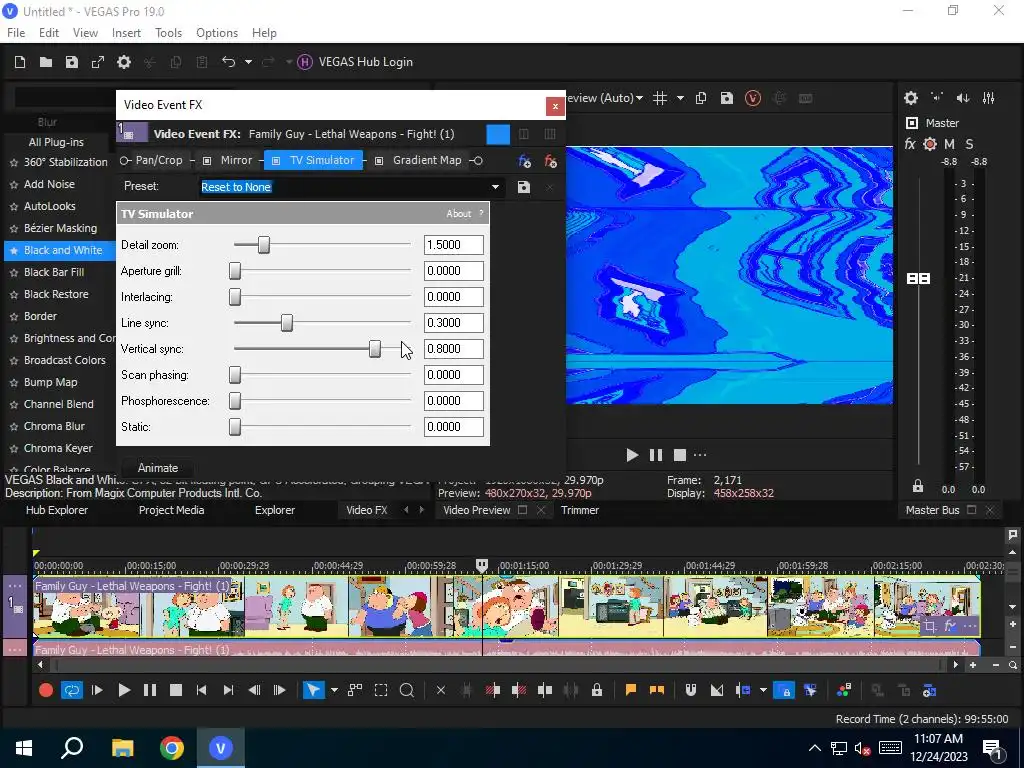The height and width of the screenshot is (768, 1024).
Task: Click the Event FX icon on the clip
Action: (x=950, y=627)
